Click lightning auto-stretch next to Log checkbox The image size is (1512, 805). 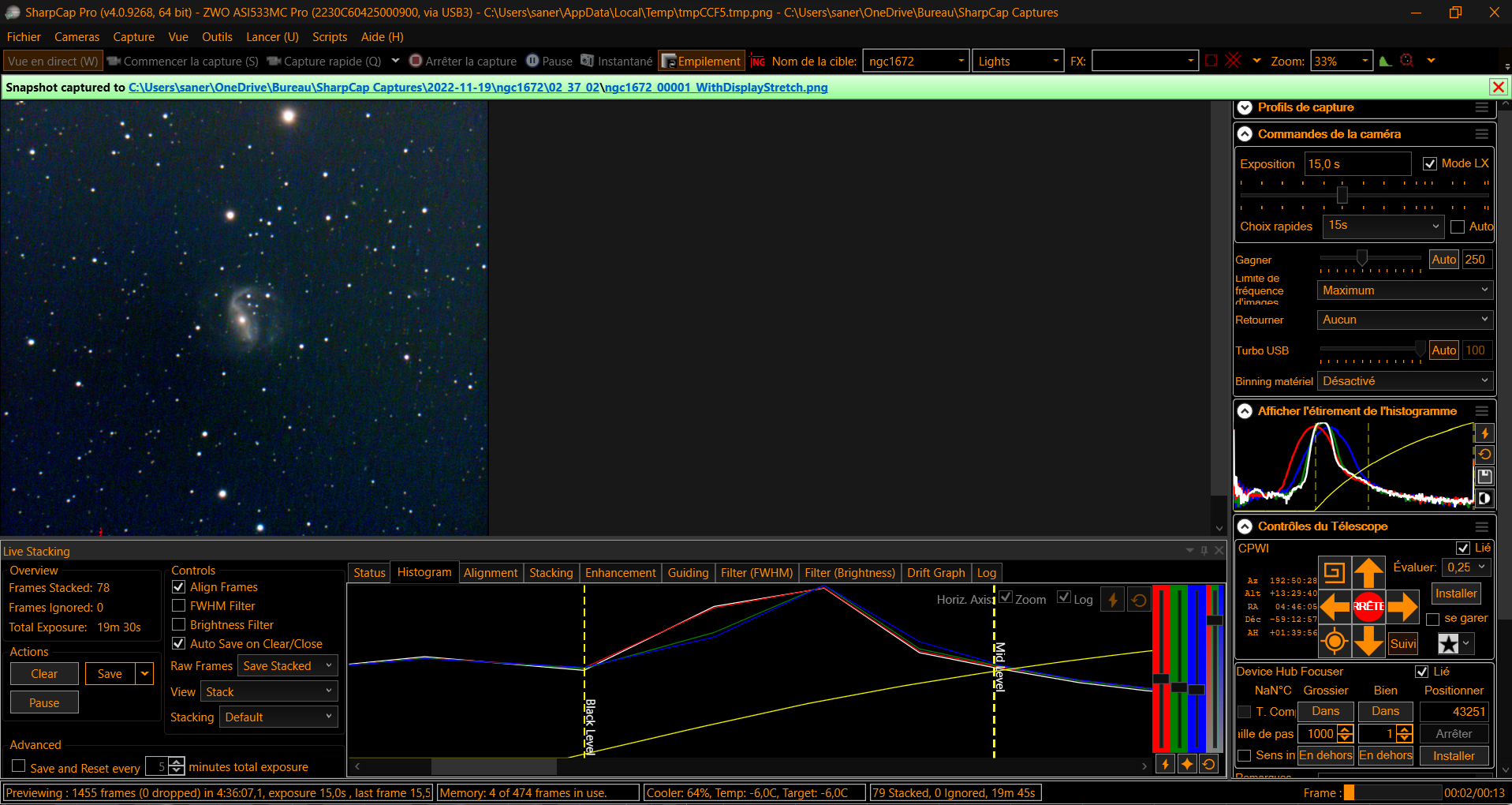(x=1113, y=600)
